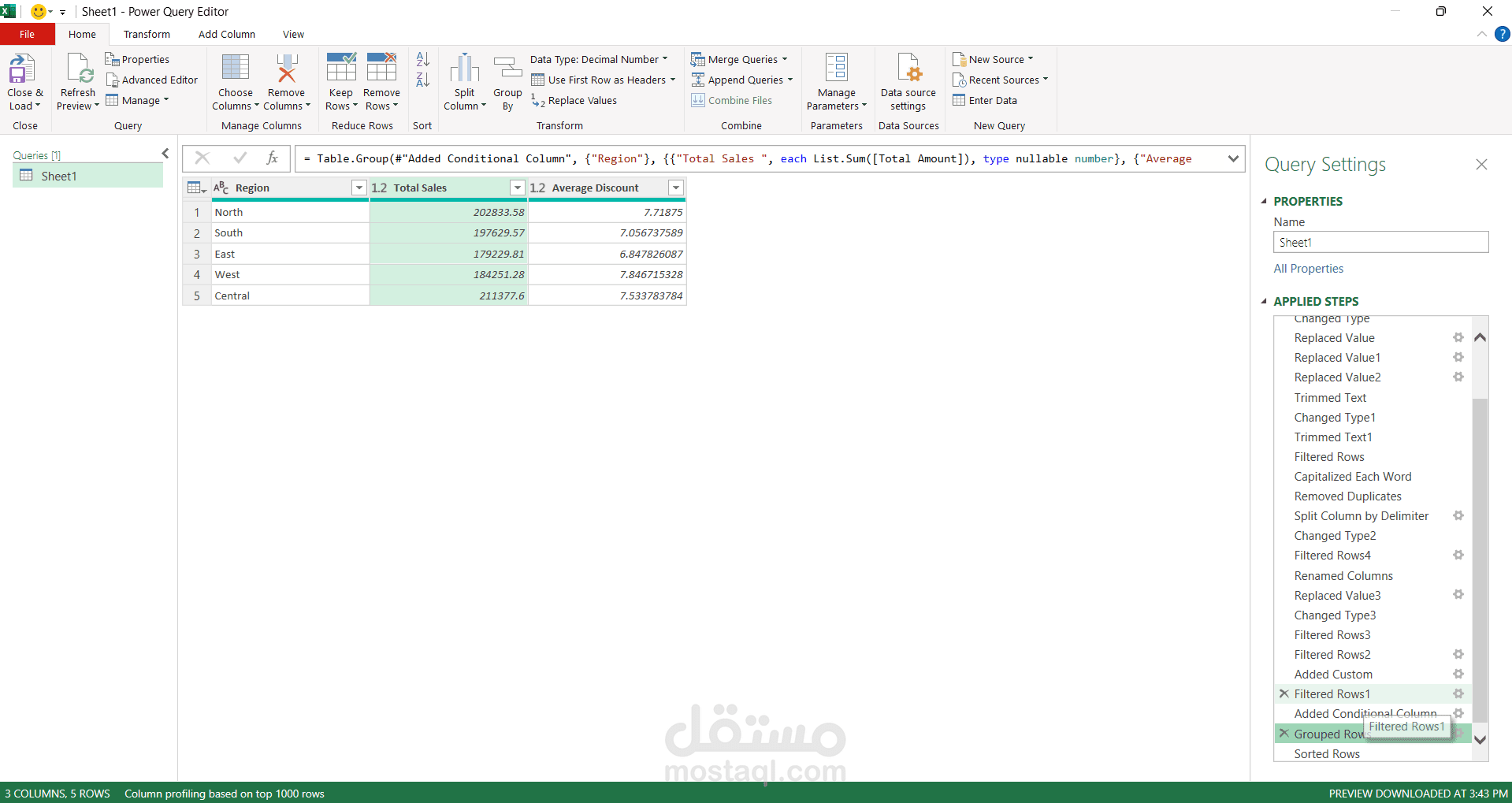Select the Capitalized Each Word step
The height and width of the screenshot is (803, 1512).
tap(1353, 476)
